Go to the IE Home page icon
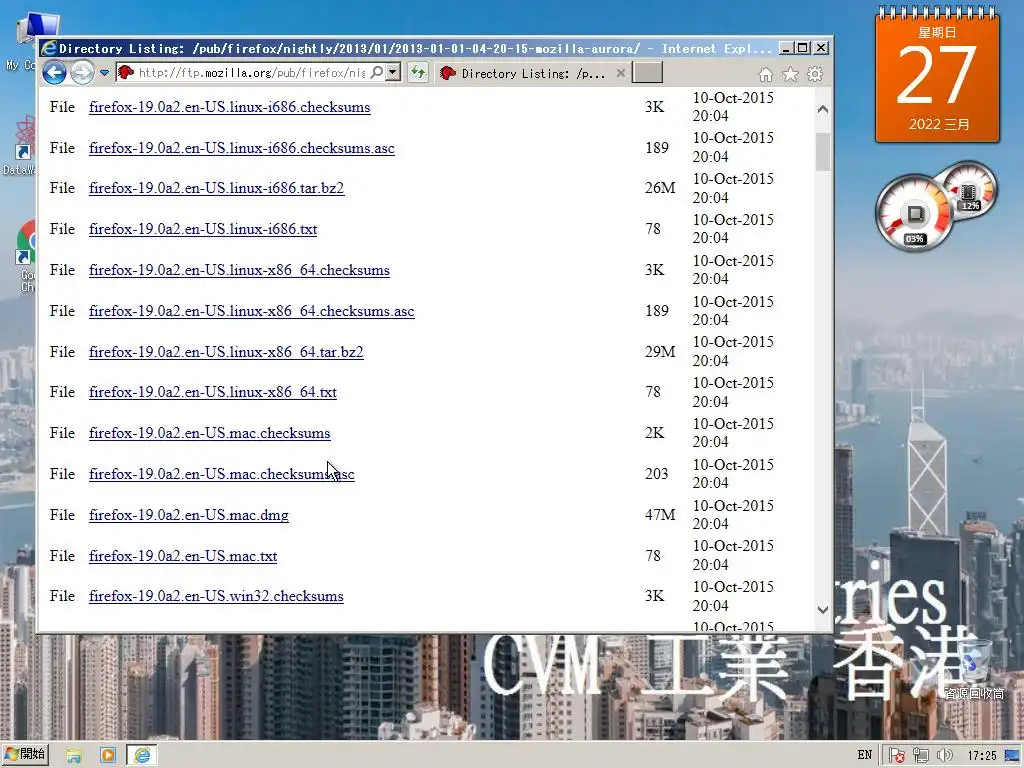Screen dimensions: 1024x768 [x=766, y=74]
